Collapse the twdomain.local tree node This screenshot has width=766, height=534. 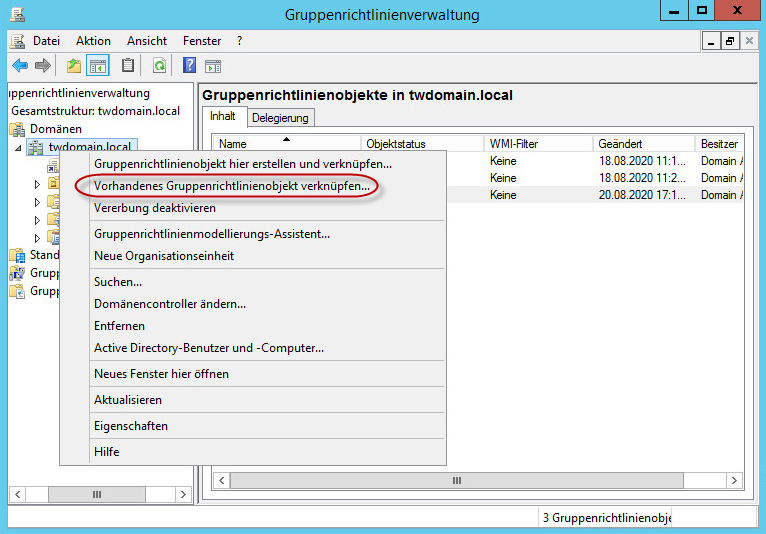(x=19, y=148)
